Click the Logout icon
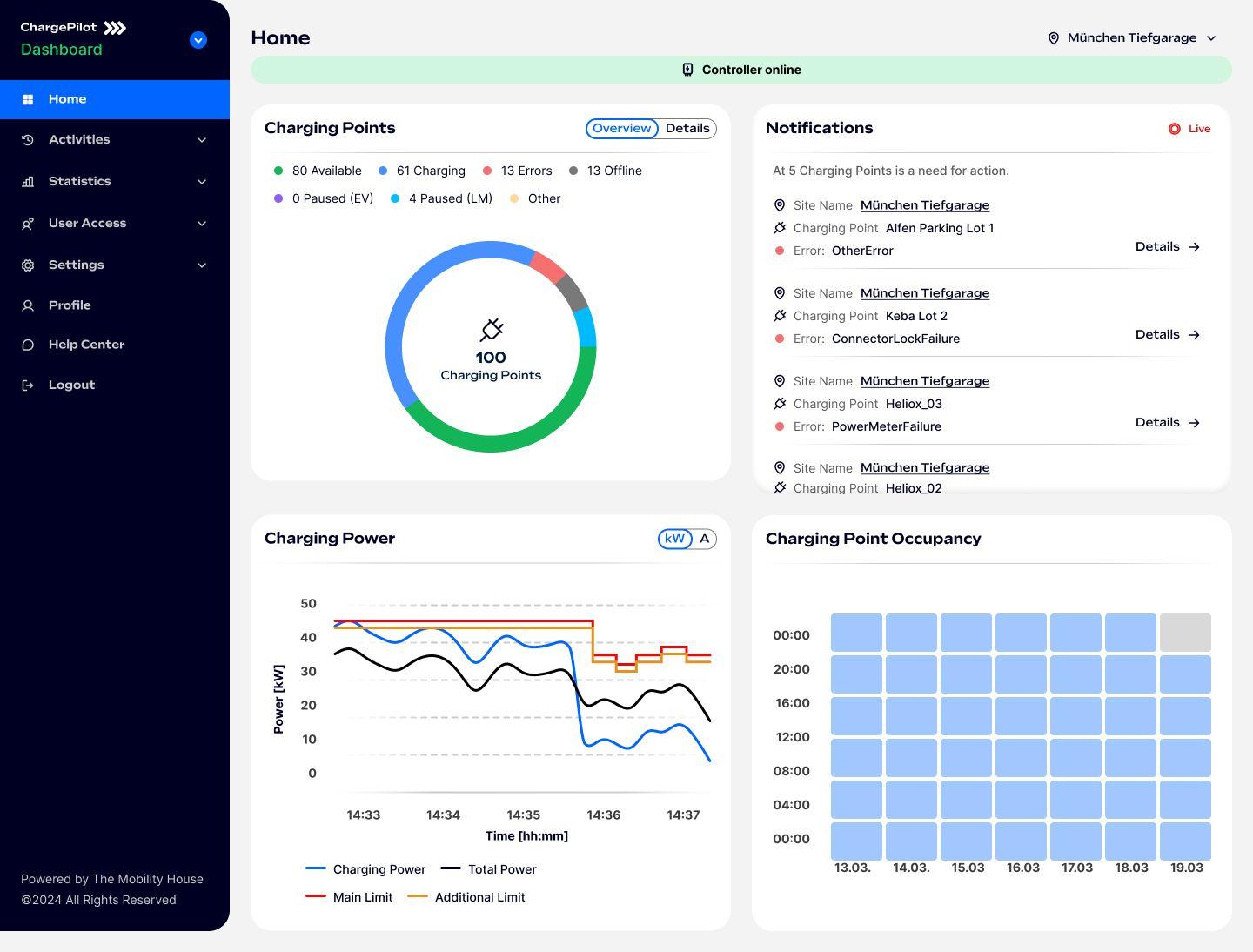This screenshot has width=1253, height=952. pyautogui.click(x=27, y=384)
